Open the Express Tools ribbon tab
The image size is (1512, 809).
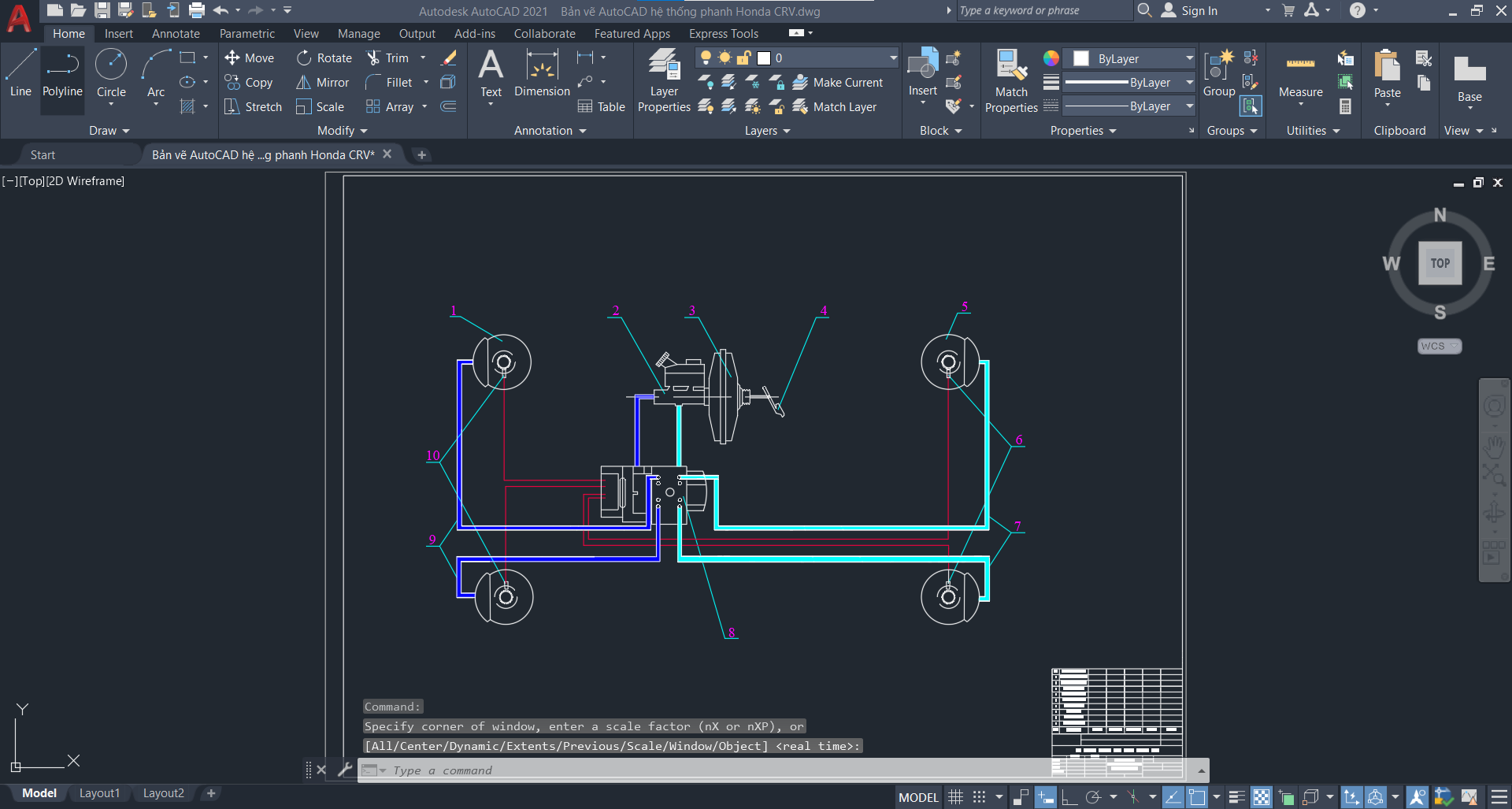(x=724, y=34)
